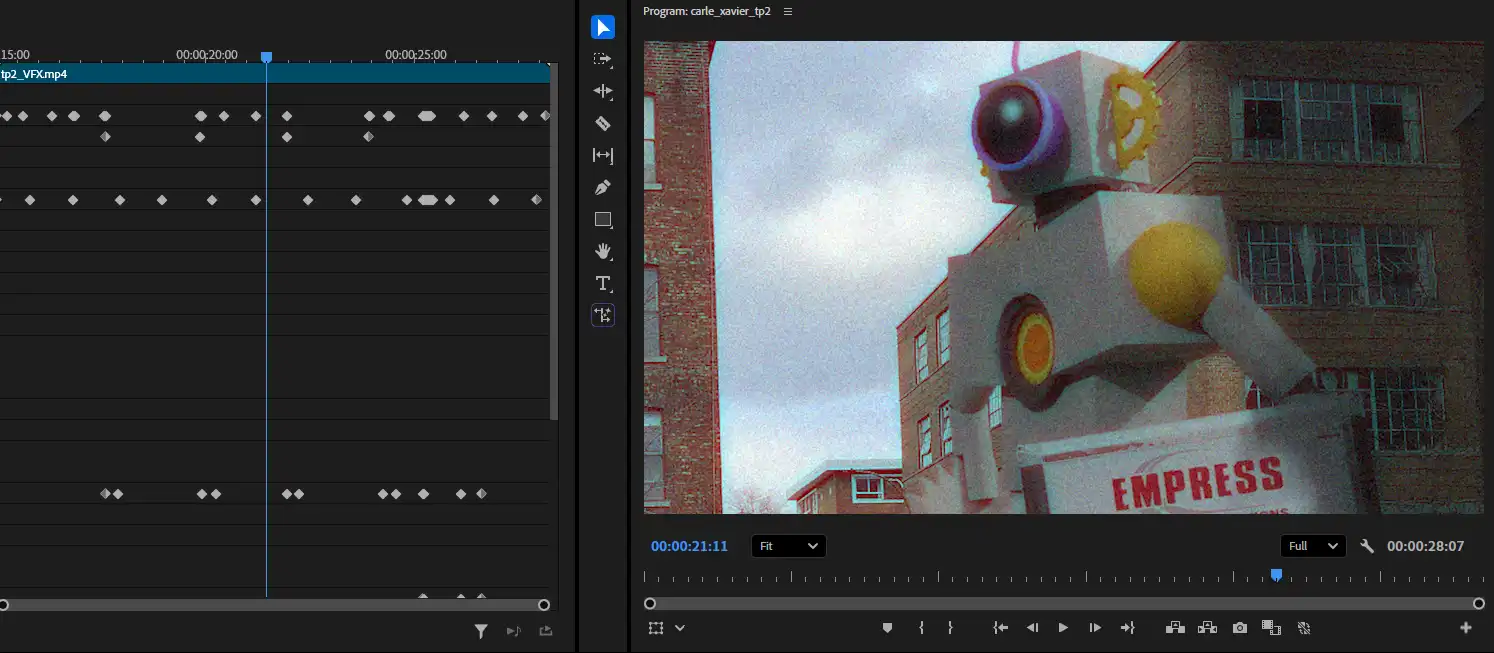1494x653 pixels.
Task: Open the Fit zoom level dropdown
Action: (x=788, y=546)
